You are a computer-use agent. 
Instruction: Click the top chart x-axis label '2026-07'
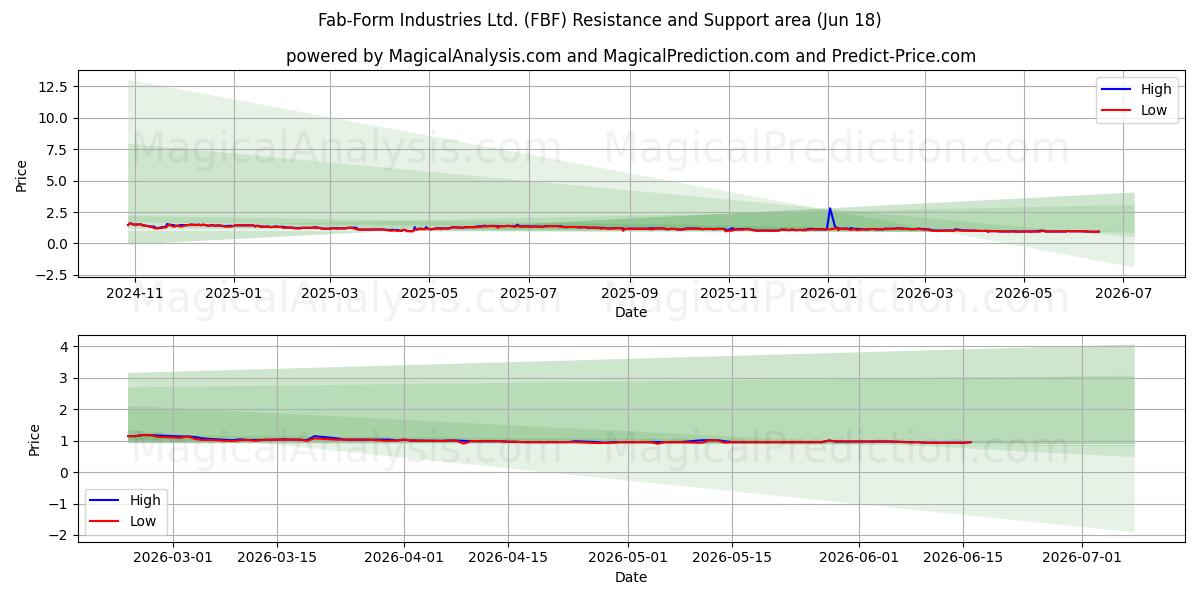pyautogui.click(x=1123, y=294)
